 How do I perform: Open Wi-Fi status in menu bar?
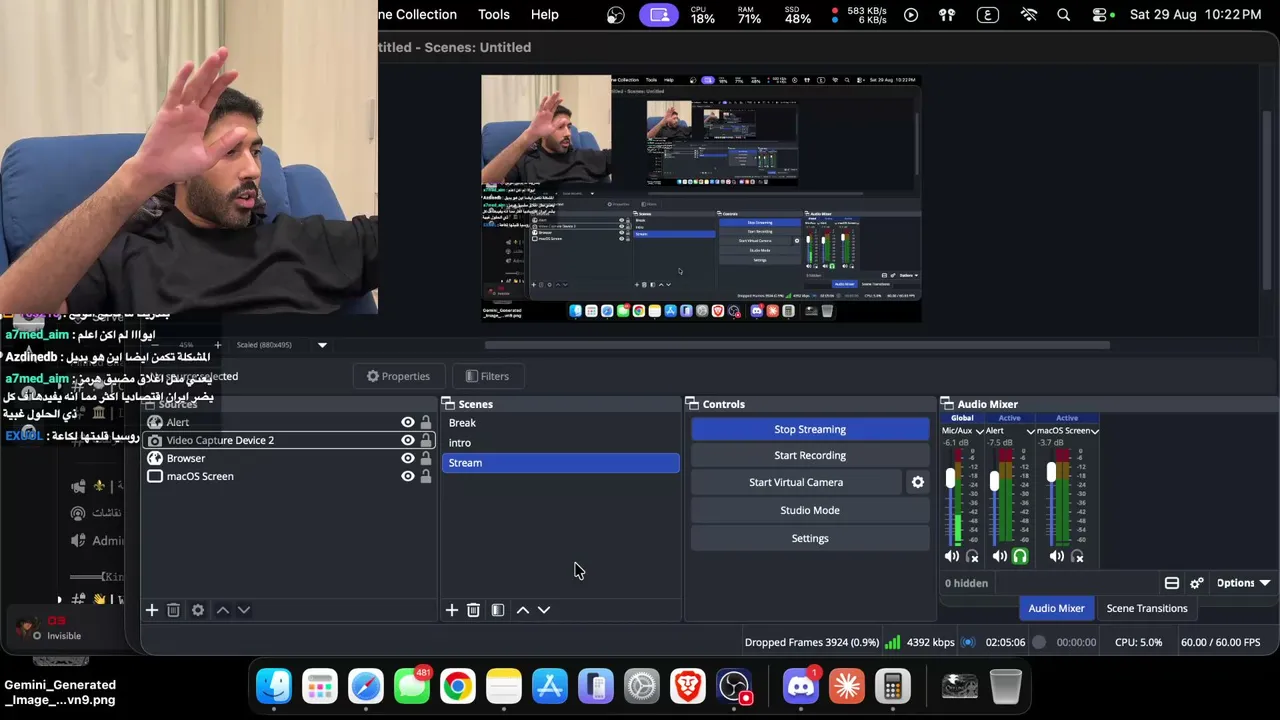click(1029, 15)
